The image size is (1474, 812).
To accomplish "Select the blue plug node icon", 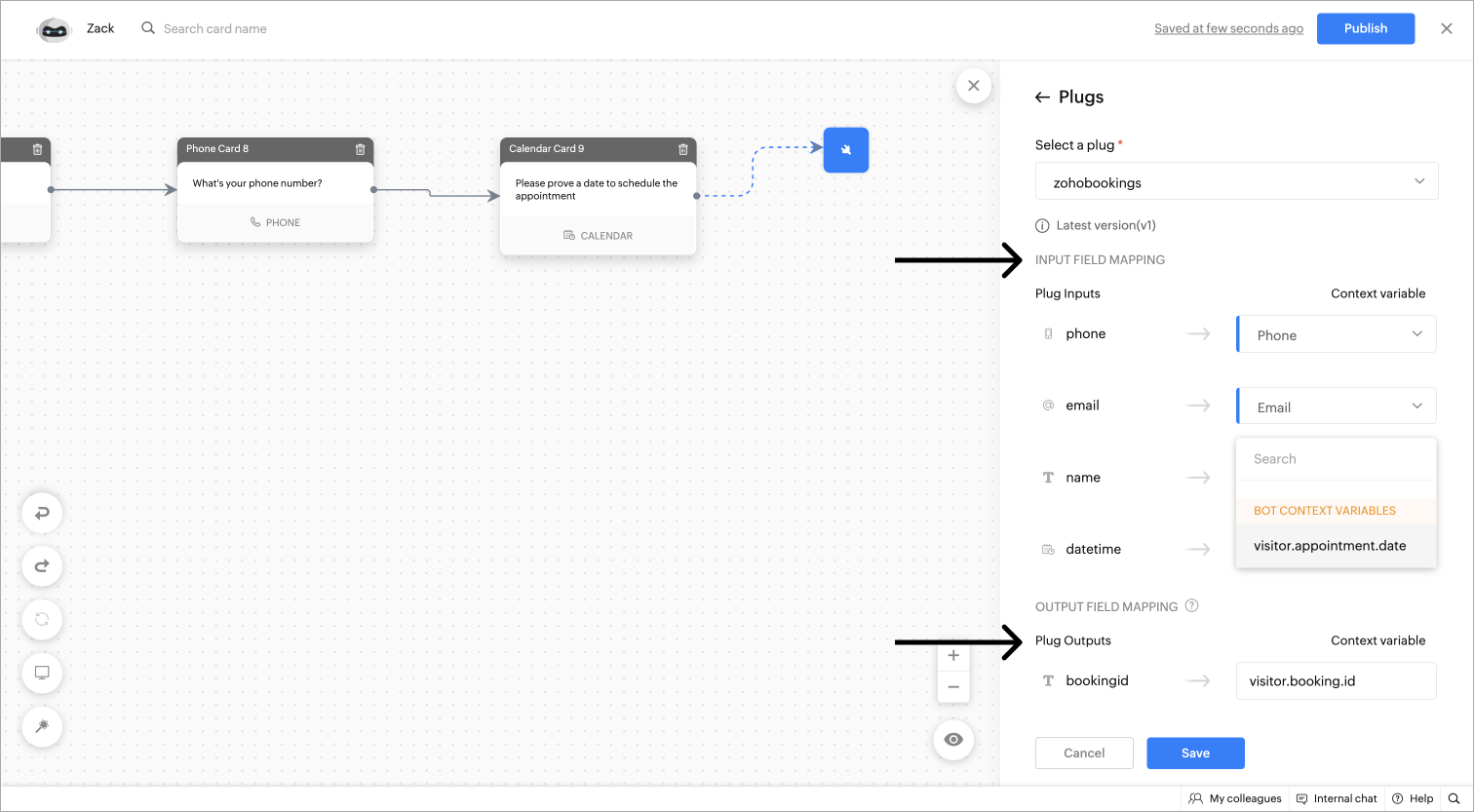I will [x=845, y=150].
